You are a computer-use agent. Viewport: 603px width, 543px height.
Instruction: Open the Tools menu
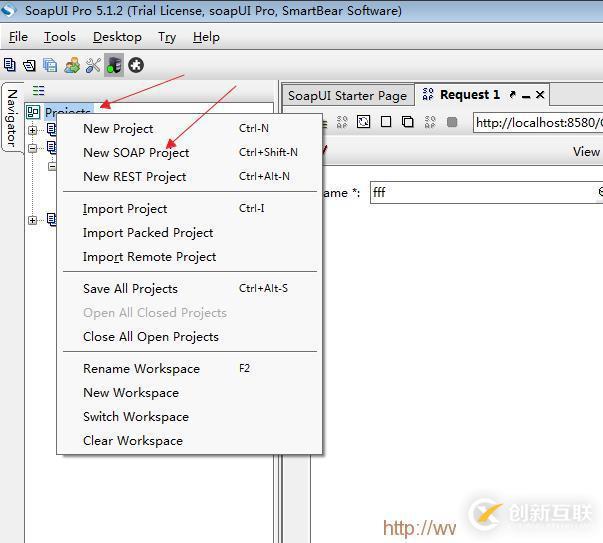coord(60,37)
